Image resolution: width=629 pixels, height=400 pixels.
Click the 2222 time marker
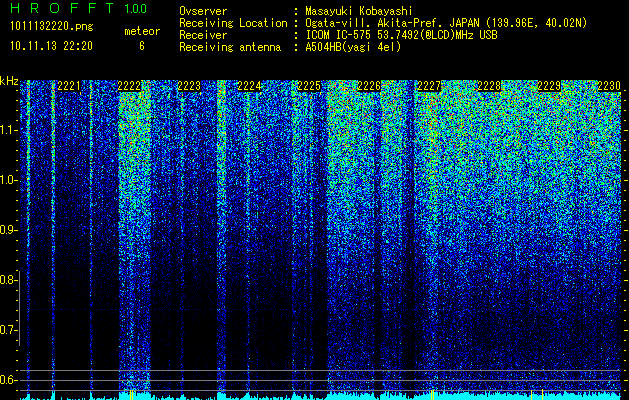point(129,86)
